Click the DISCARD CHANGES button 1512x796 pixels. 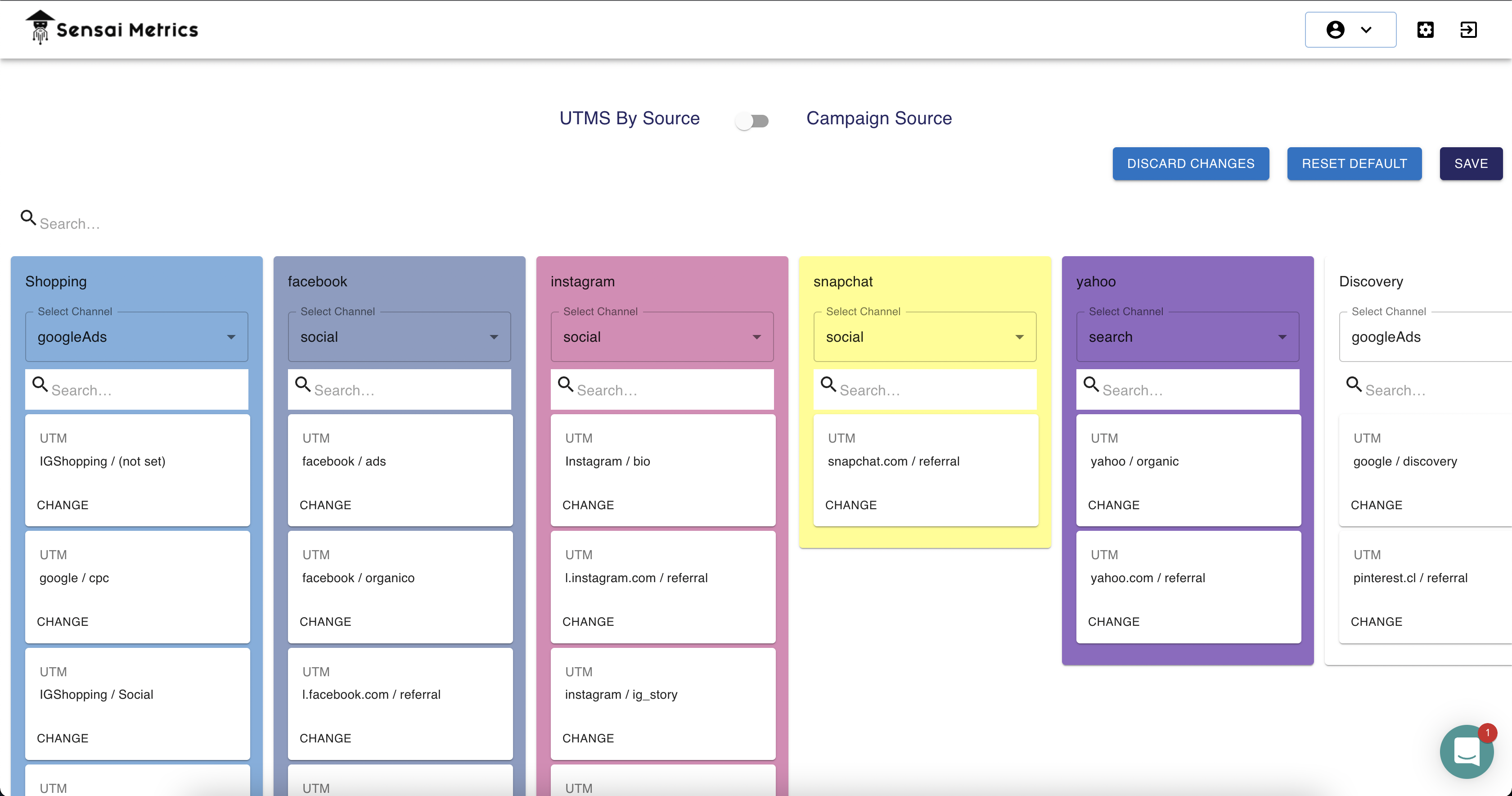click(x=1190, y=163)
